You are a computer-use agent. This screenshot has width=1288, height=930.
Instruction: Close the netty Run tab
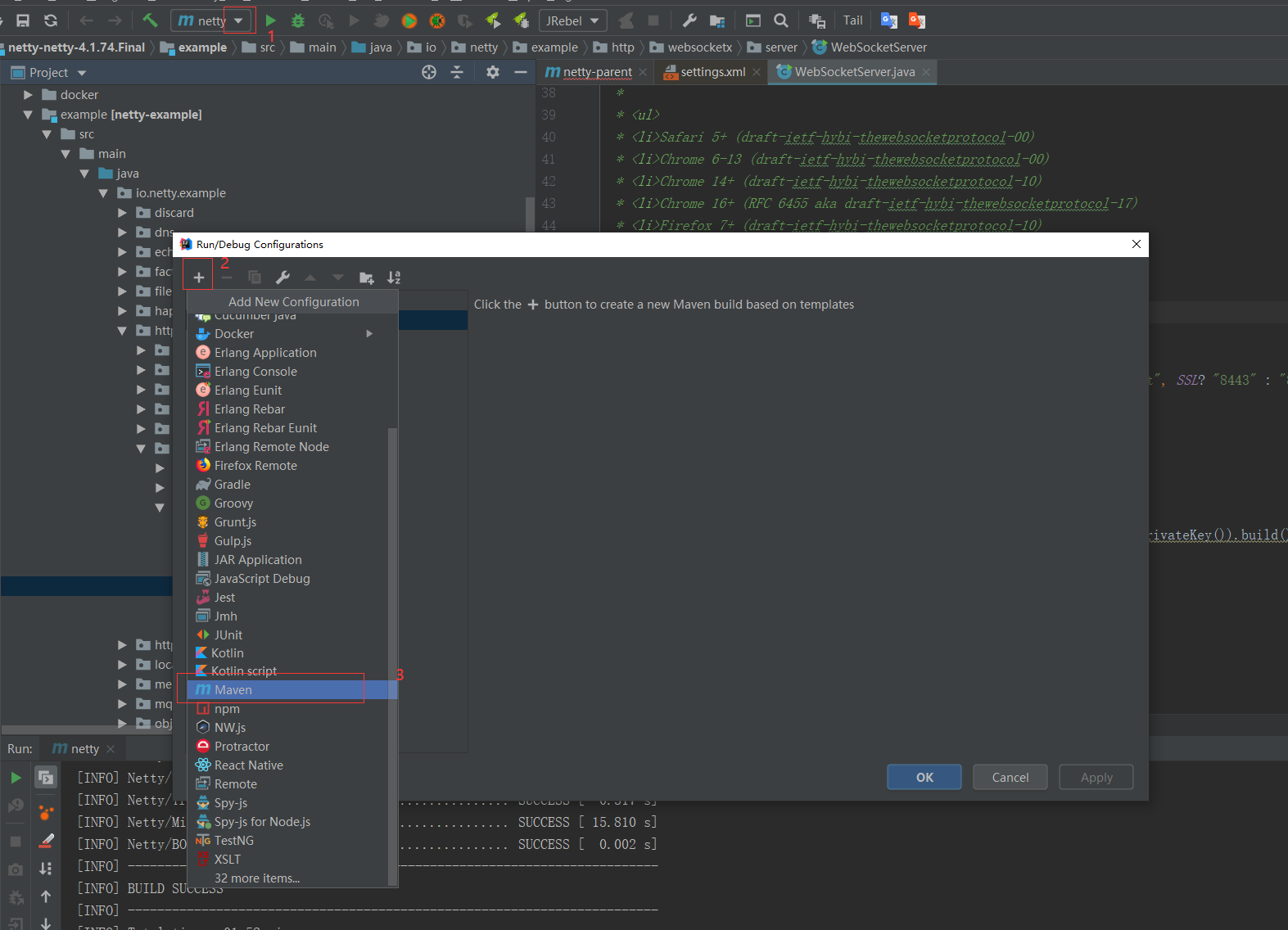point(111,749)
